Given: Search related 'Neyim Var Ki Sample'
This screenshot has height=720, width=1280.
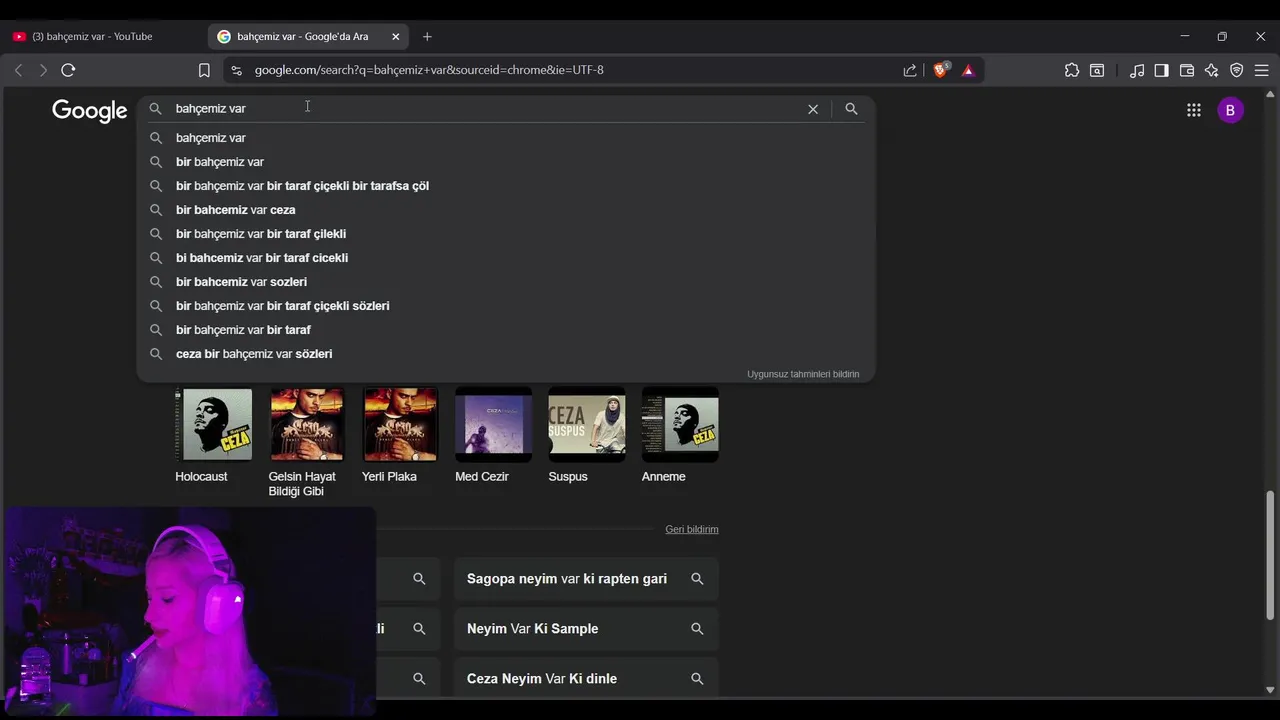Looking at the screenshot, I should (586, 629).
